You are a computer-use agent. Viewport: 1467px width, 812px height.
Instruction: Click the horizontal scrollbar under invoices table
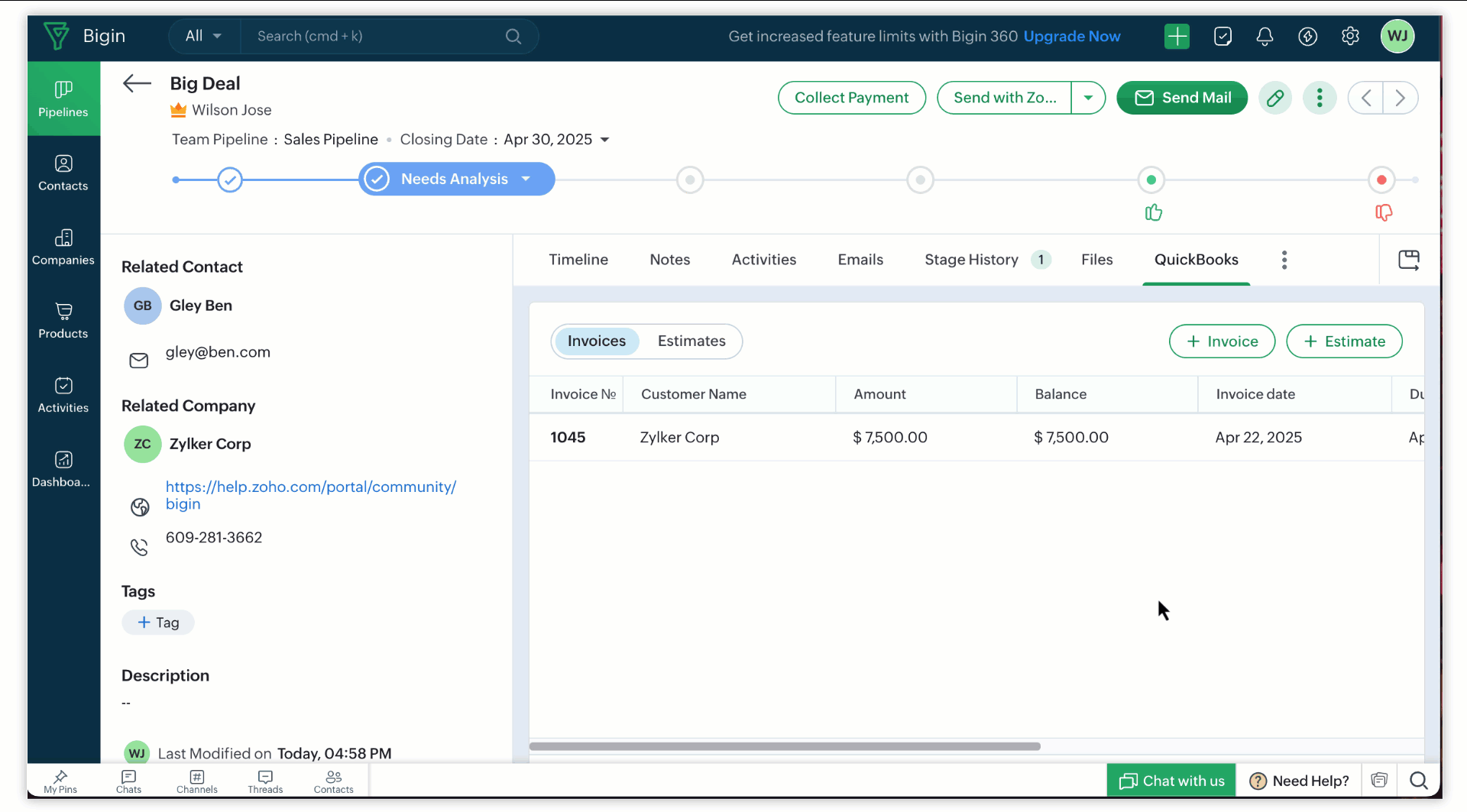point(785,746)
